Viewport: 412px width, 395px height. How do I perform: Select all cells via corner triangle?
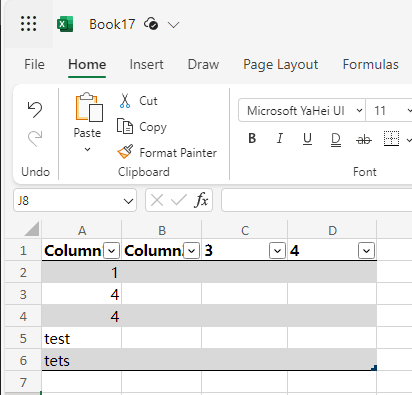tap(32, 229)
